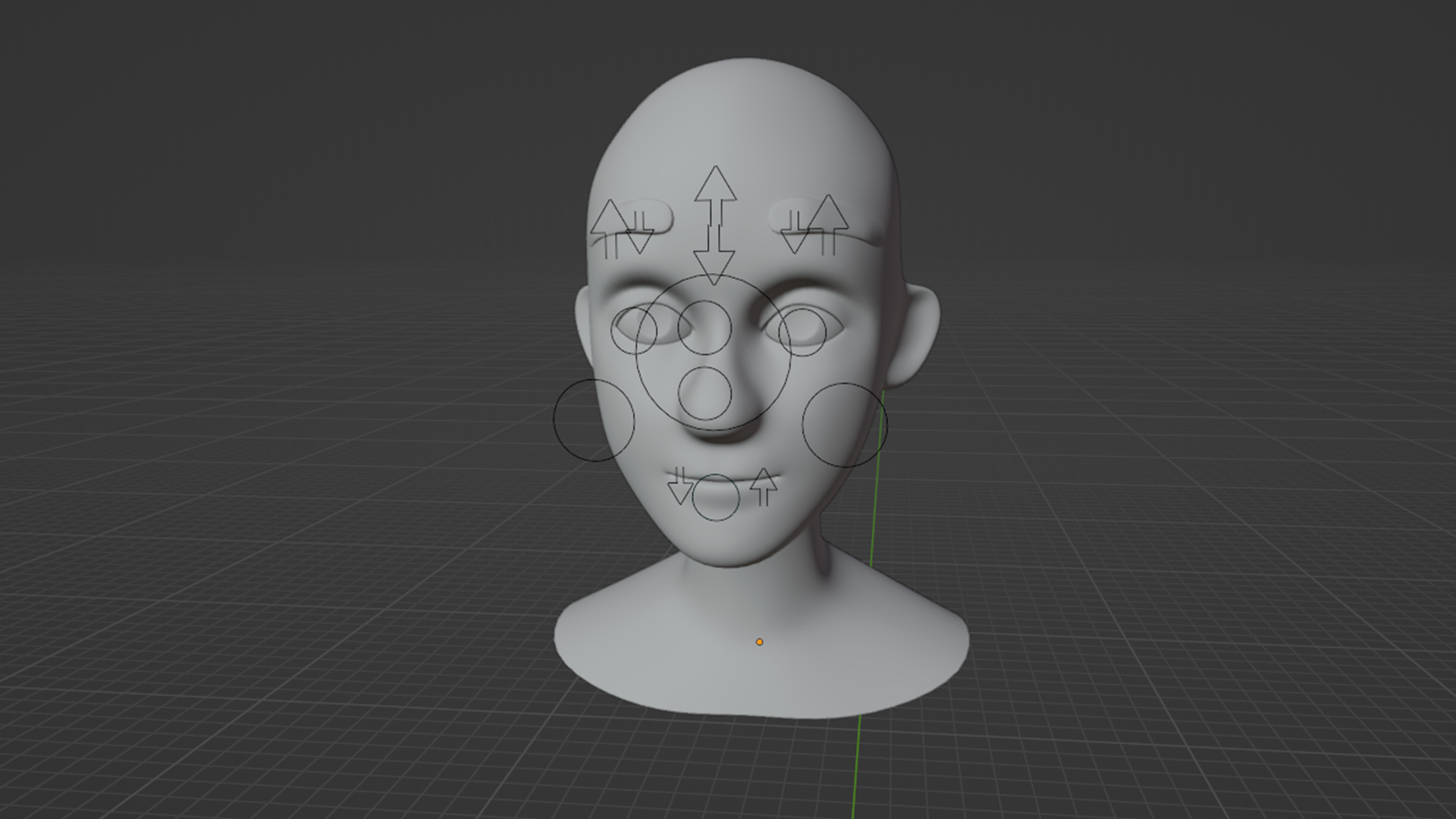The image size is (1456, 819).
Task: Select the small down arrow on the screen-right eyebrow
Action: tap(795, 239)
